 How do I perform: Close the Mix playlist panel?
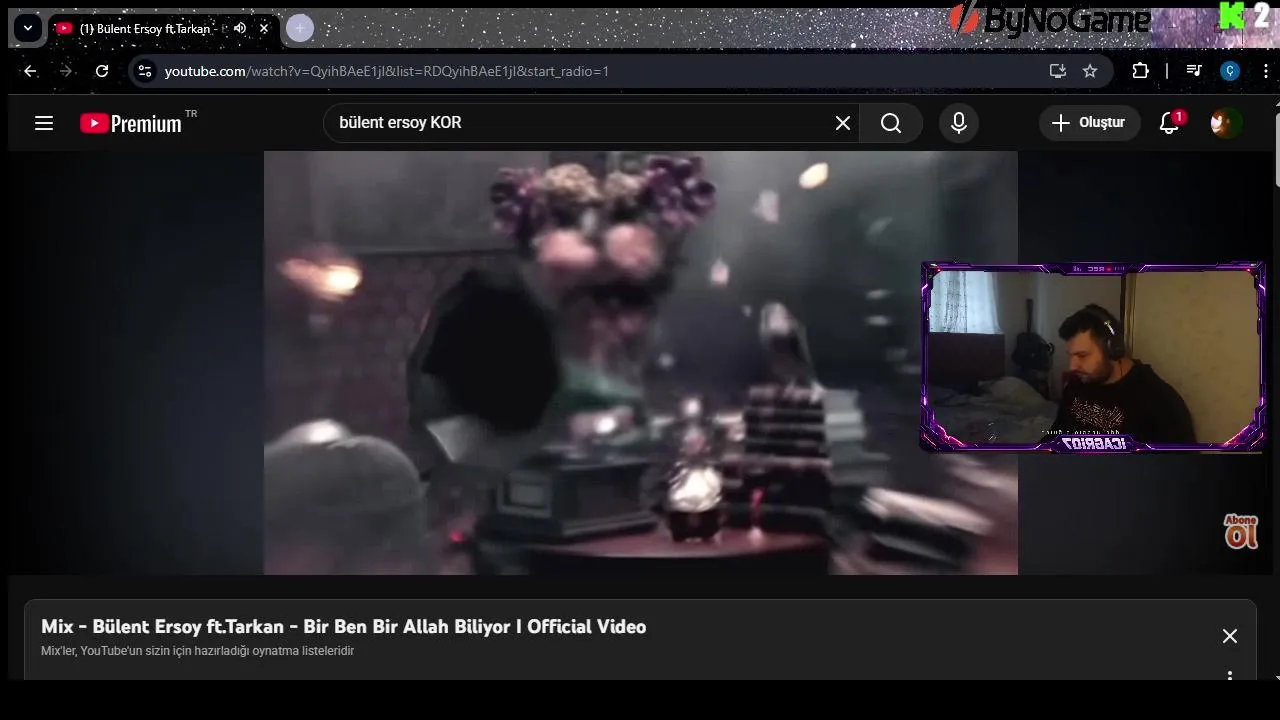click(1230, 636)
